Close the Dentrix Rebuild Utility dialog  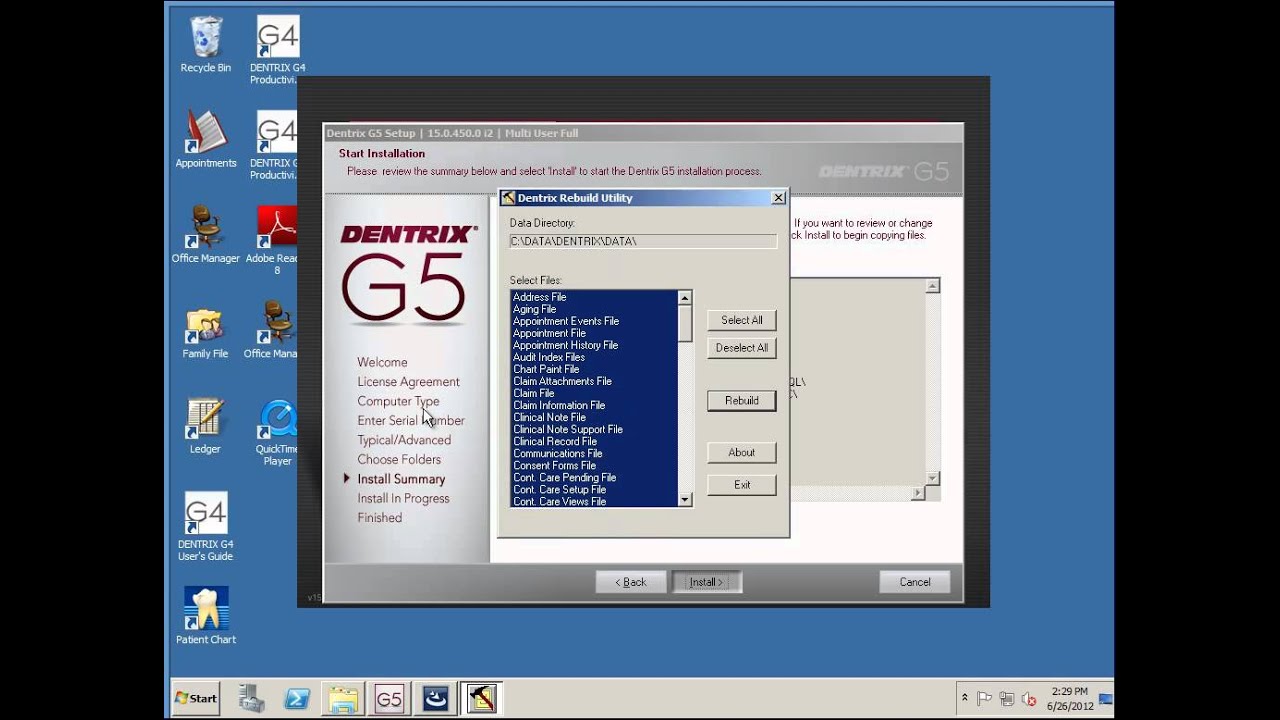tap(778, 198)
